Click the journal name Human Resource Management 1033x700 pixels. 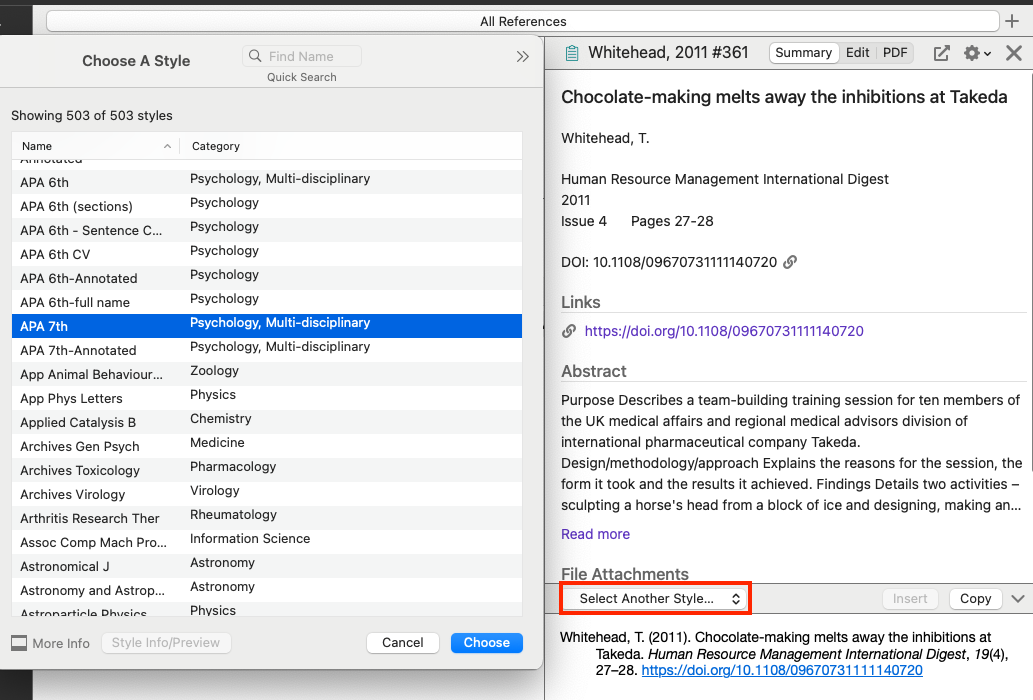725,179
